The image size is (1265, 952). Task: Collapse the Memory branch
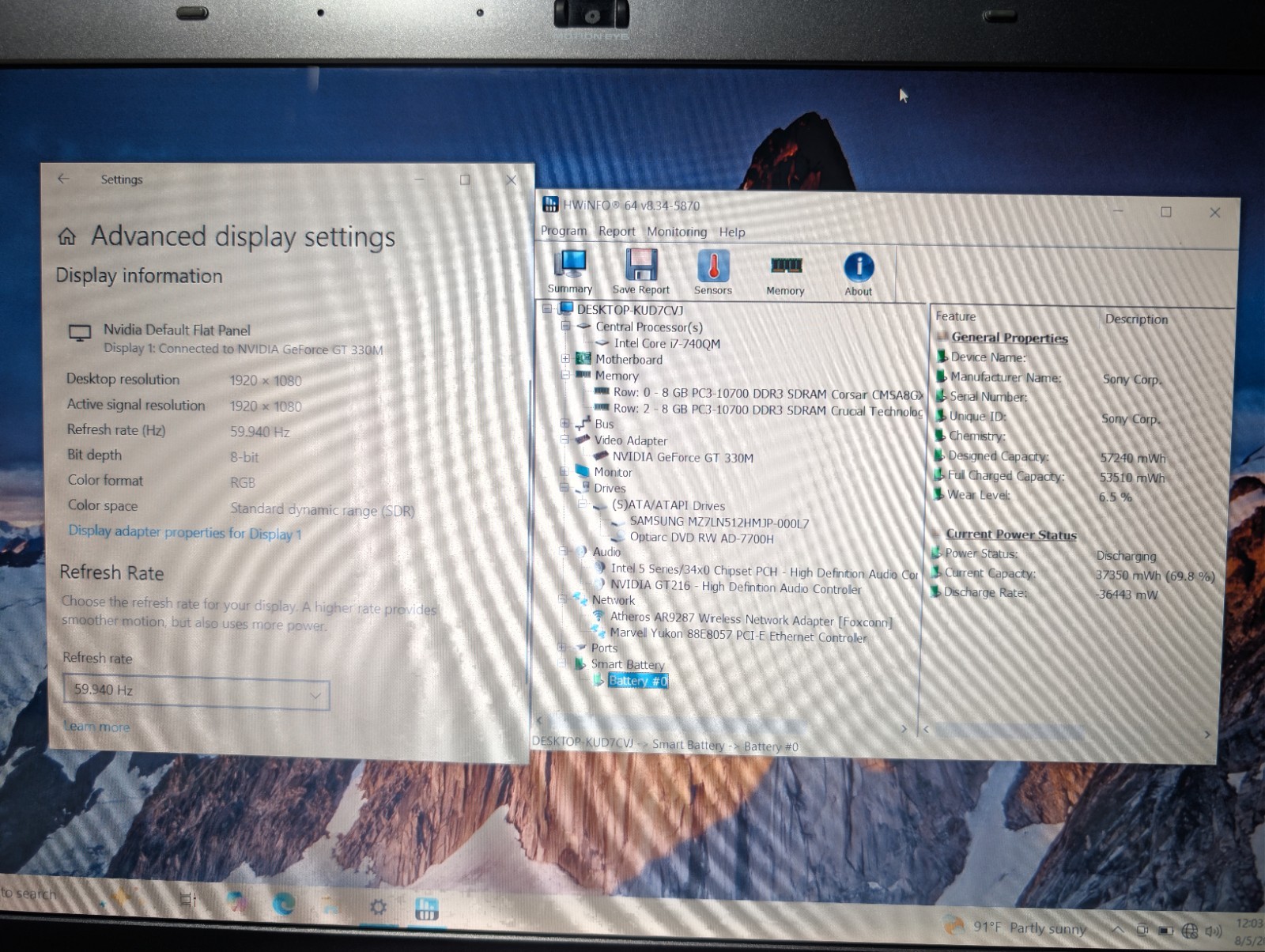tap(566, 375)
